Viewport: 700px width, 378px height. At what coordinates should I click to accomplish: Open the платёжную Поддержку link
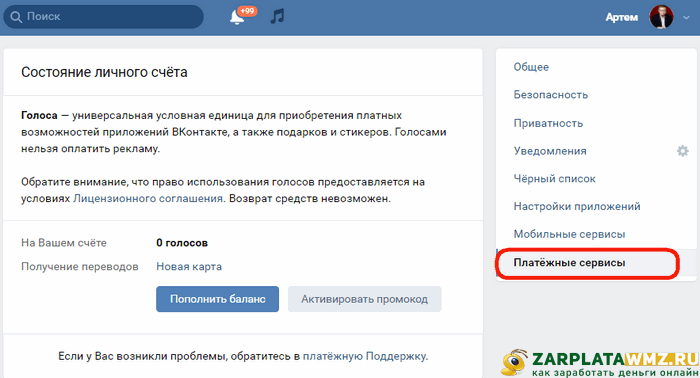coord(364,356)
